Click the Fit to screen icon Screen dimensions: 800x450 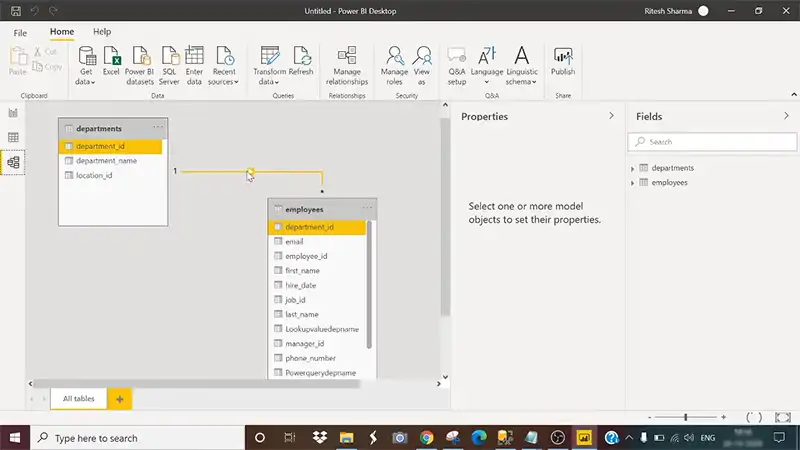(x=783, y=417)
